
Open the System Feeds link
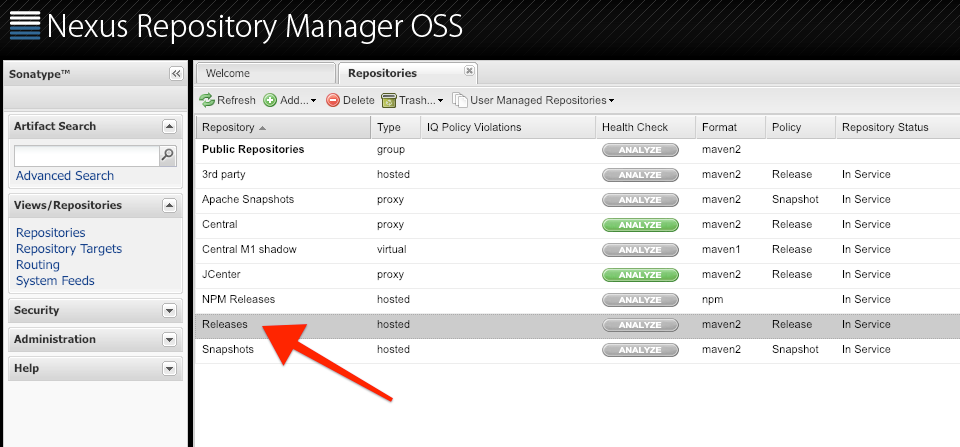coord(55,280)
